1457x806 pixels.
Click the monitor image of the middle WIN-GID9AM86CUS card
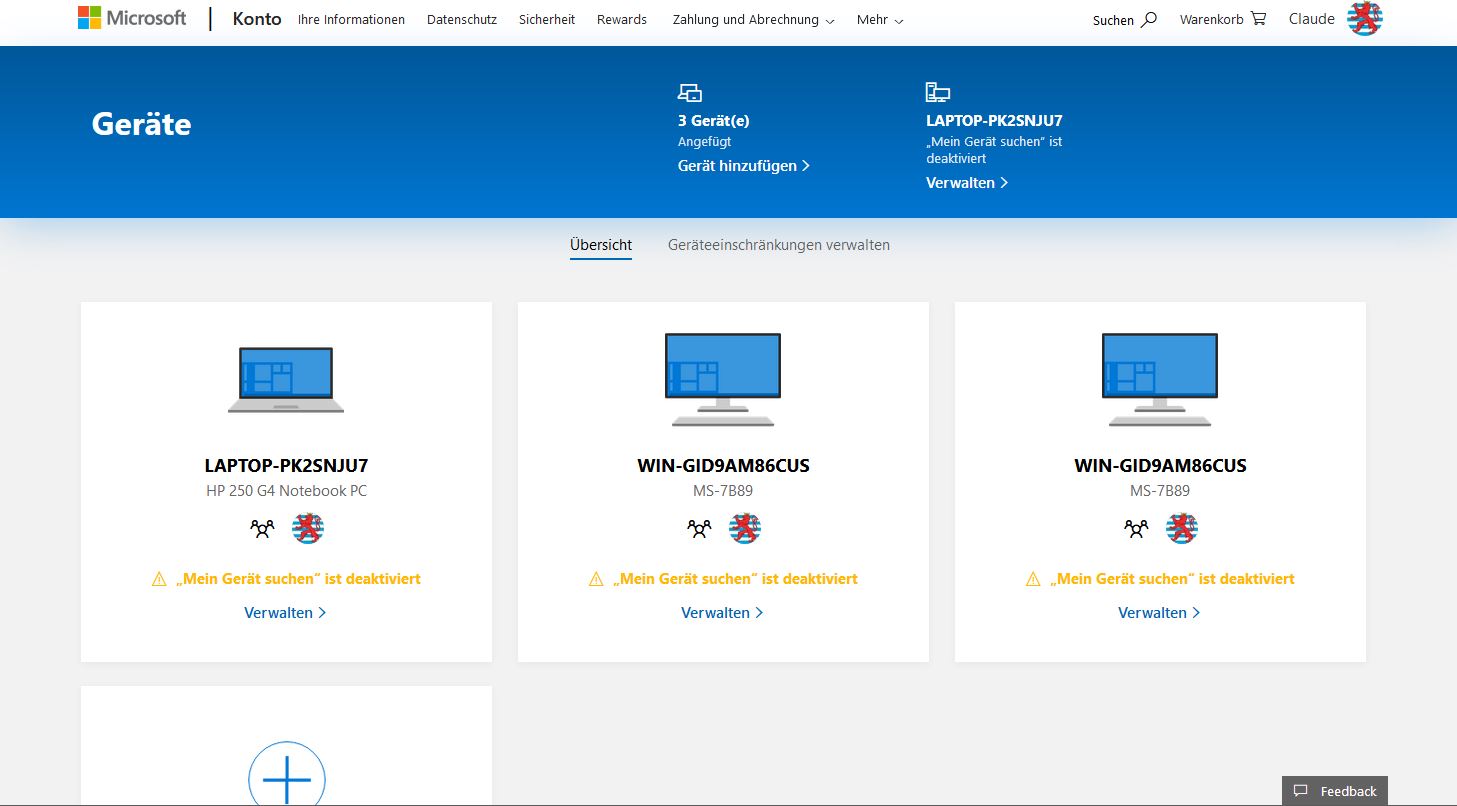coord(723,380)
